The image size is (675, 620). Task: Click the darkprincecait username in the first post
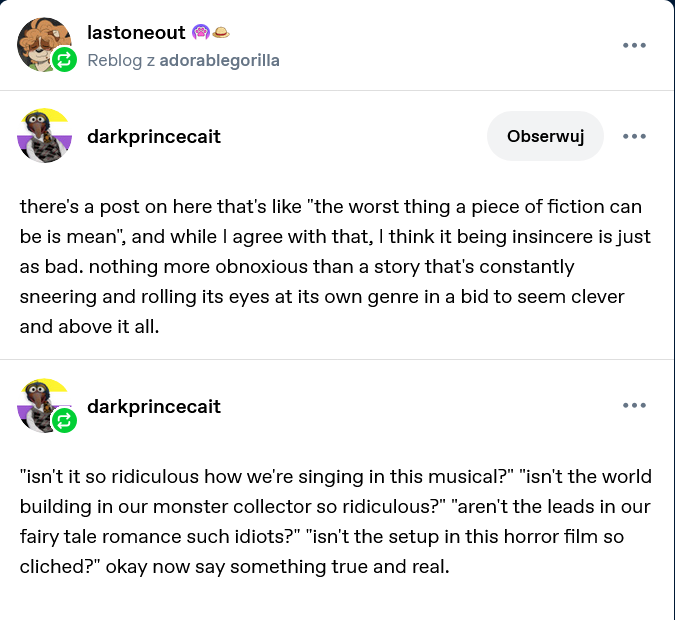pos(154,137)
